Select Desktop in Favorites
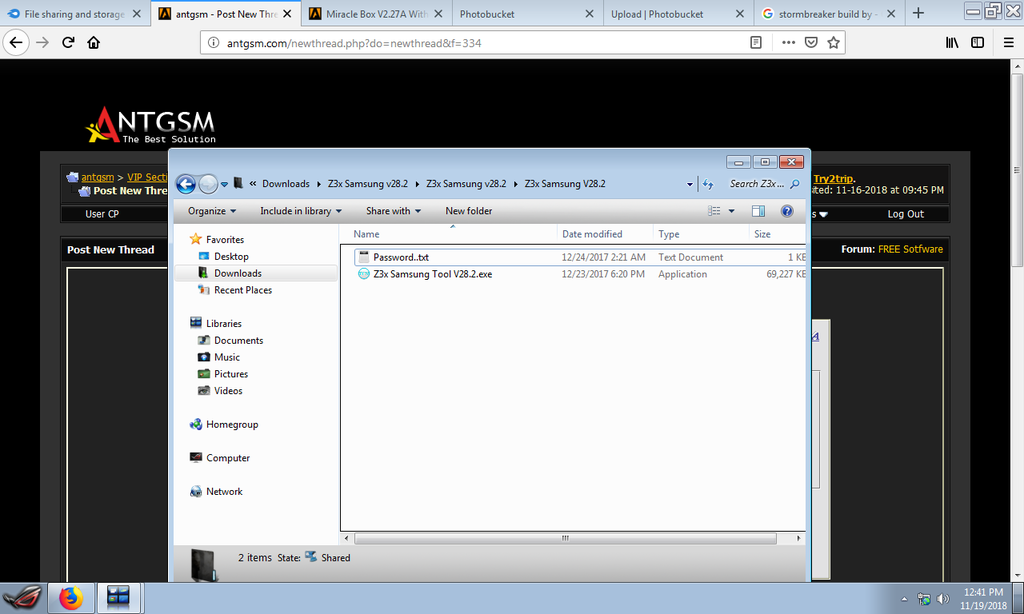 (231, 257)
